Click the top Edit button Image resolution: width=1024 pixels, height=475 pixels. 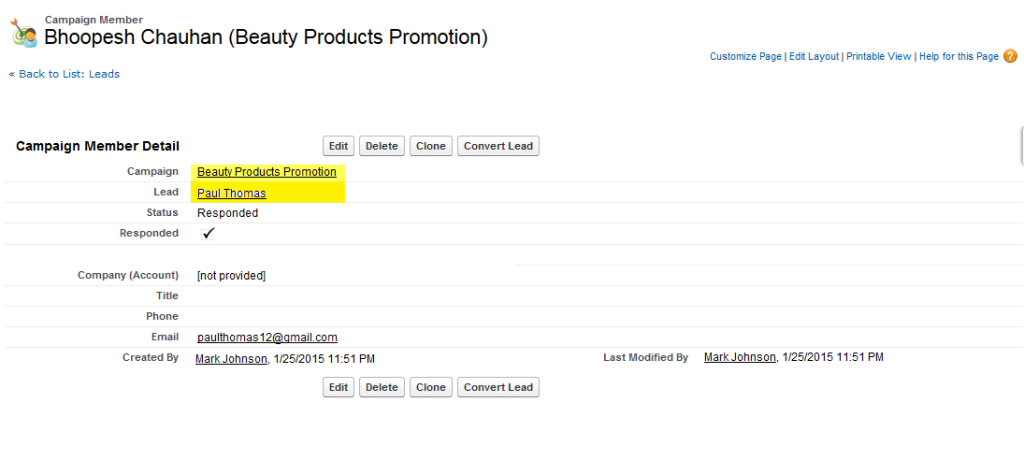tap(338, 146)
